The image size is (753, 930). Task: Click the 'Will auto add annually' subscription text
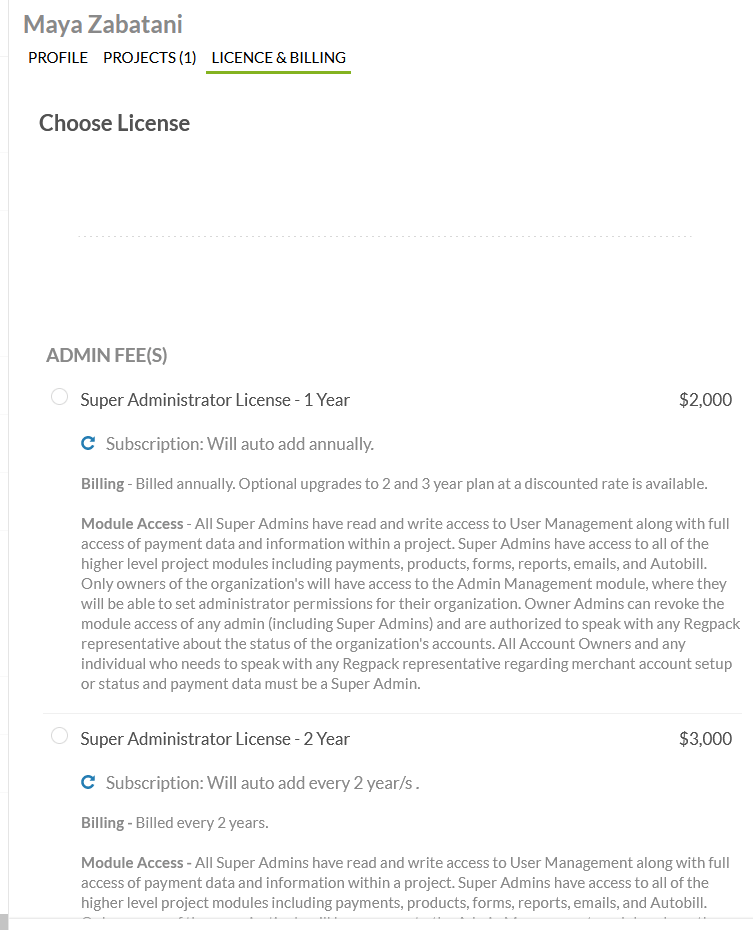pos(240,444)
